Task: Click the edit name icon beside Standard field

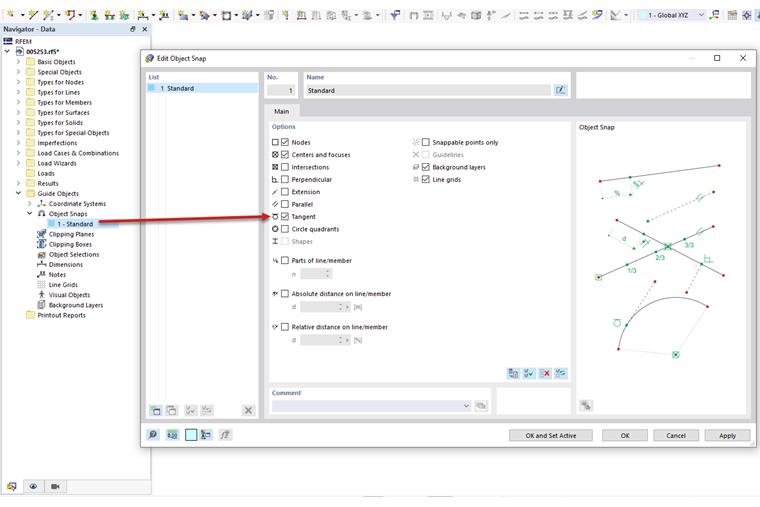Action: coord(561,90)
